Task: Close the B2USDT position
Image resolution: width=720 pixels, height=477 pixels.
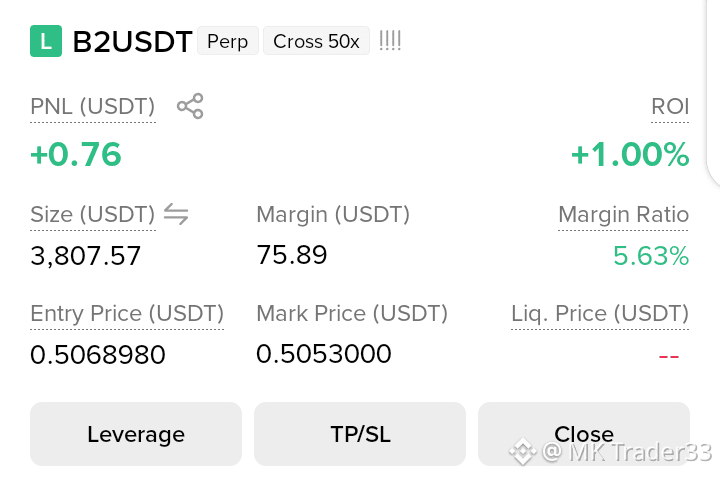Action: point(584,434)
